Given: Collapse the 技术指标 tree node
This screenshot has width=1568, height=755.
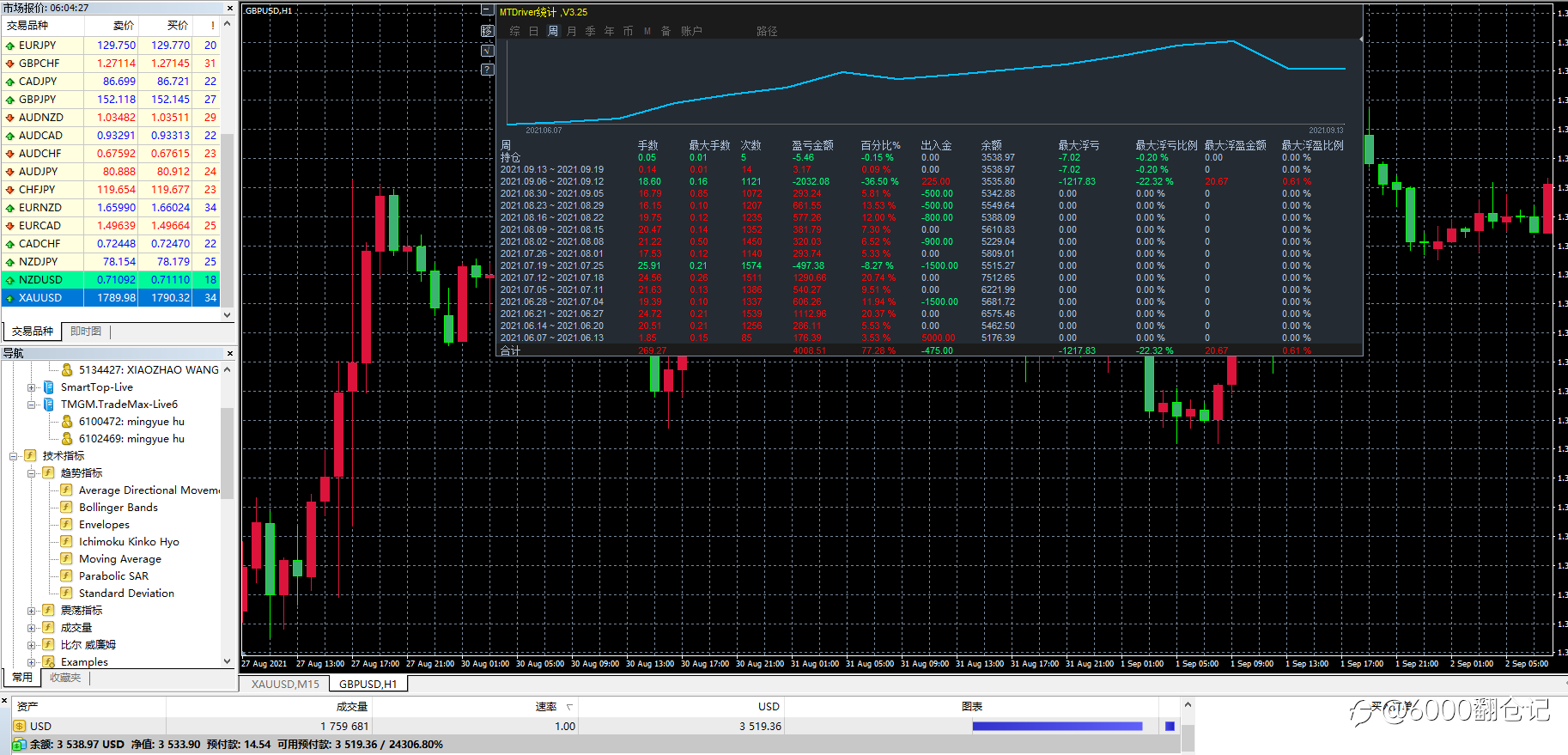Looking at the screenshot, I should [14, 456].
